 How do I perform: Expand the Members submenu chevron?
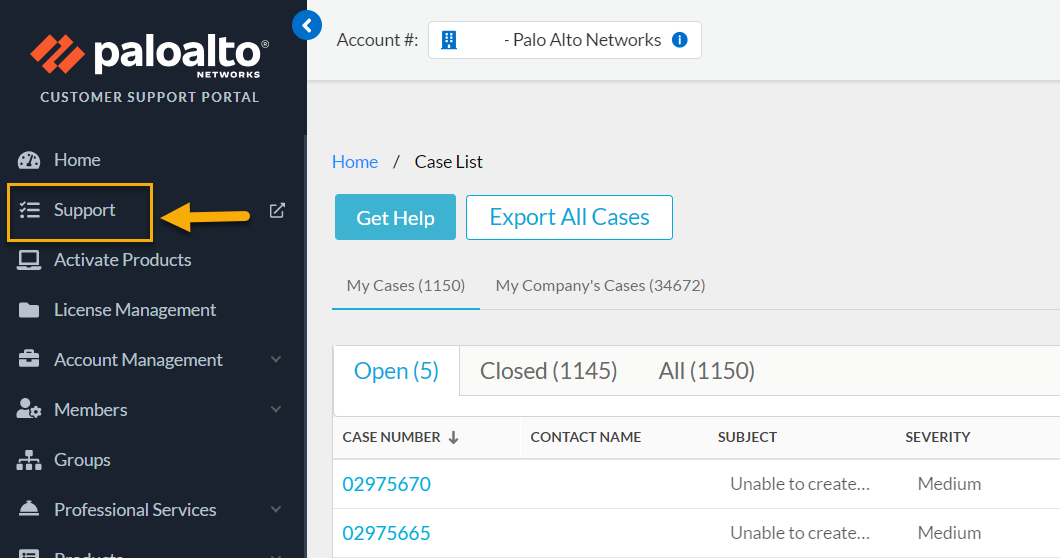coord(276,410)
